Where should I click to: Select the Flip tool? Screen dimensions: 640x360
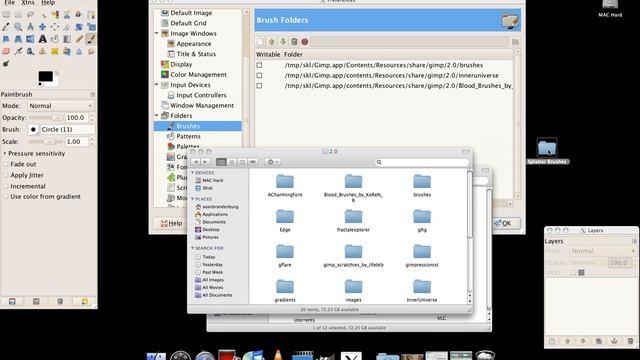[x=30, y=39]
